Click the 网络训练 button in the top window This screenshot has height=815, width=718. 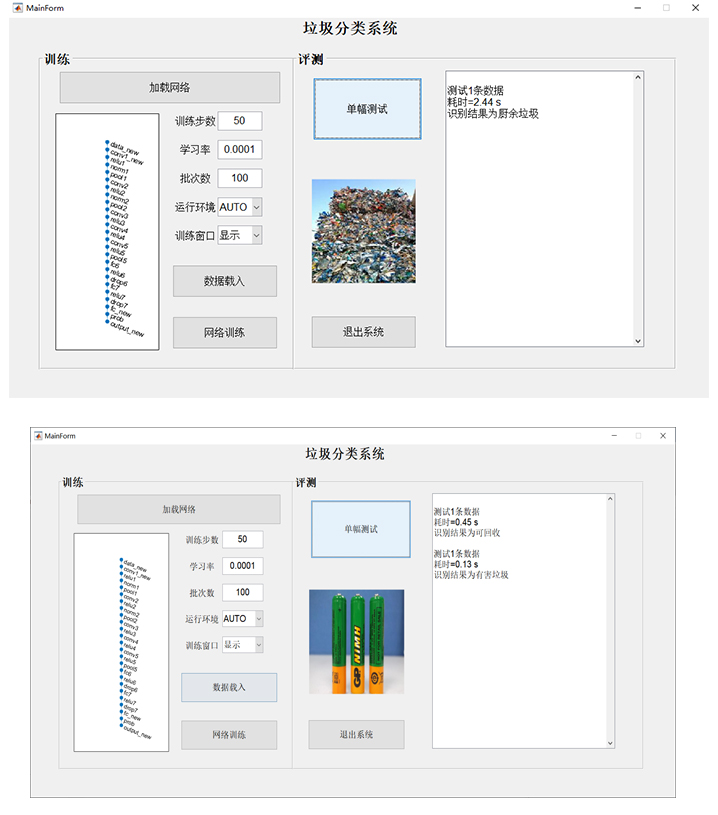225,333
